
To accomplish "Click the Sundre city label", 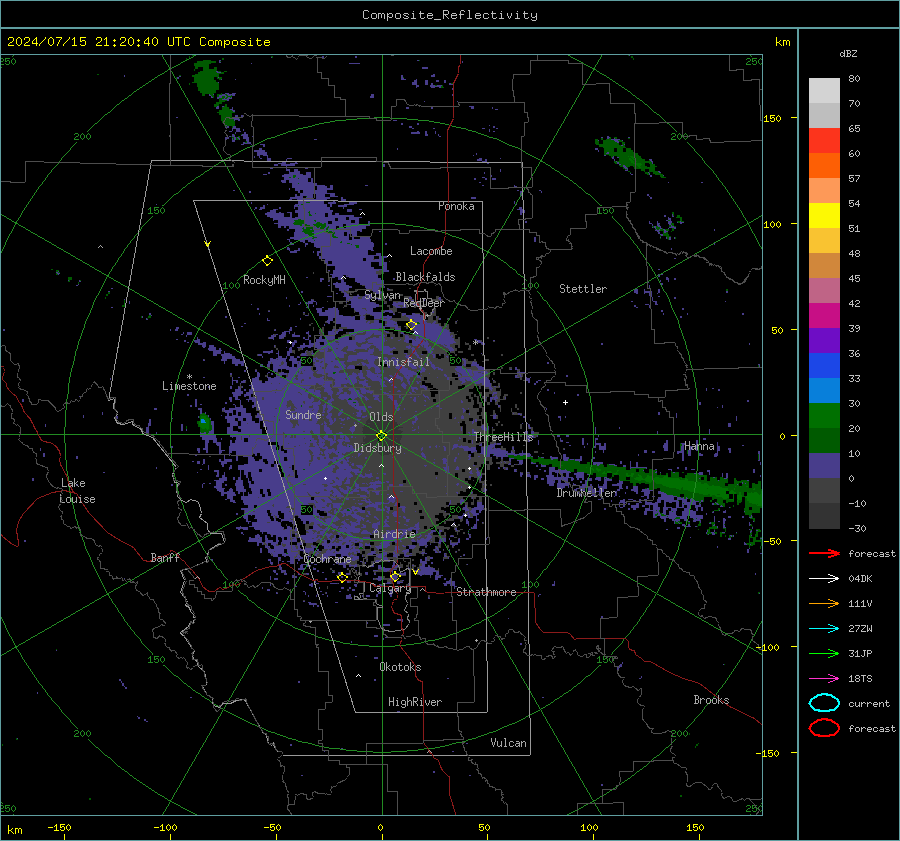I will (303, 414).
